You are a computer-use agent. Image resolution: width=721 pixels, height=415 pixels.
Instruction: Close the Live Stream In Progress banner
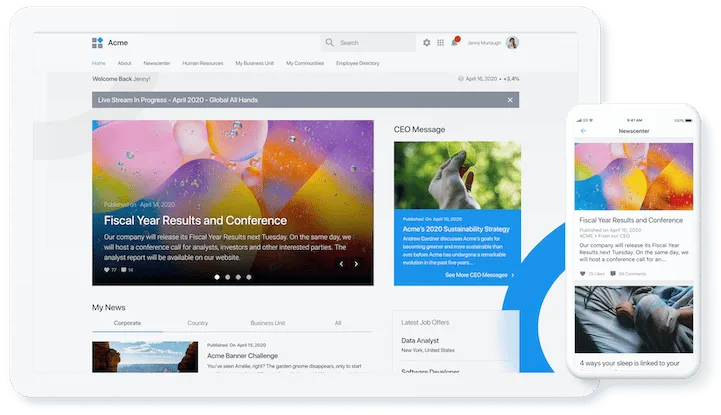[509, 100]
